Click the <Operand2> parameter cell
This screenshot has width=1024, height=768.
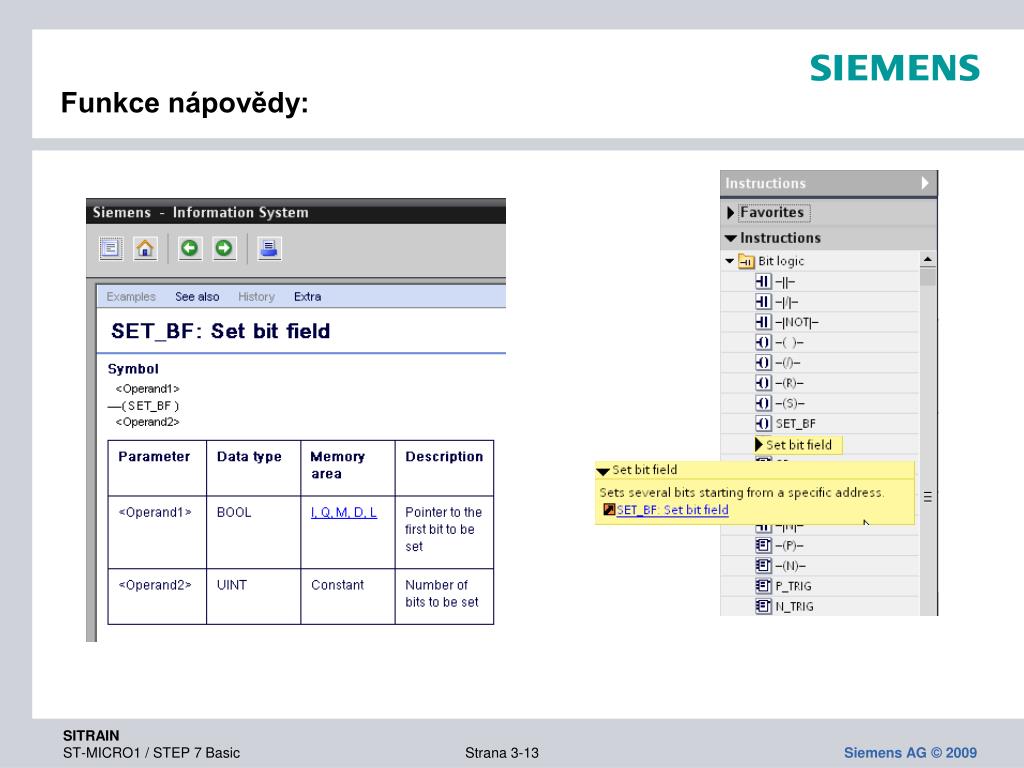(x=157, y=596)
